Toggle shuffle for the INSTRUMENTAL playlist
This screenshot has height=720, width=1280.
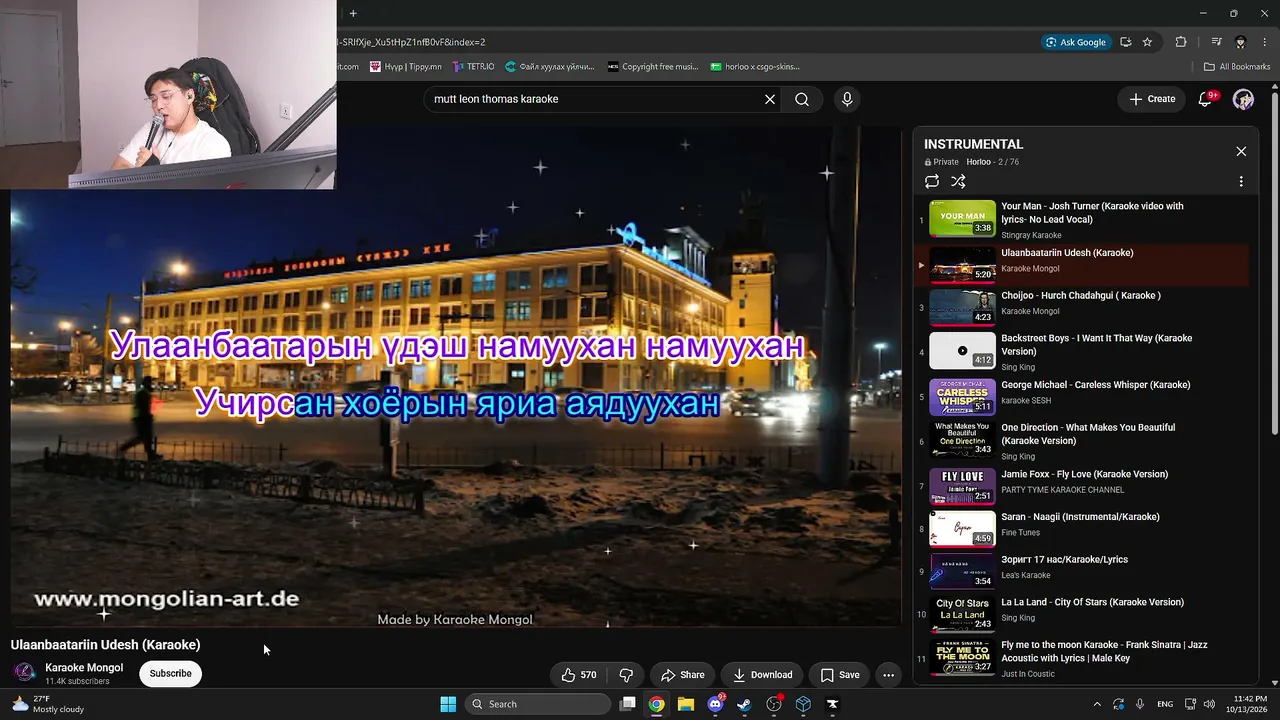(x=958, y=181)
